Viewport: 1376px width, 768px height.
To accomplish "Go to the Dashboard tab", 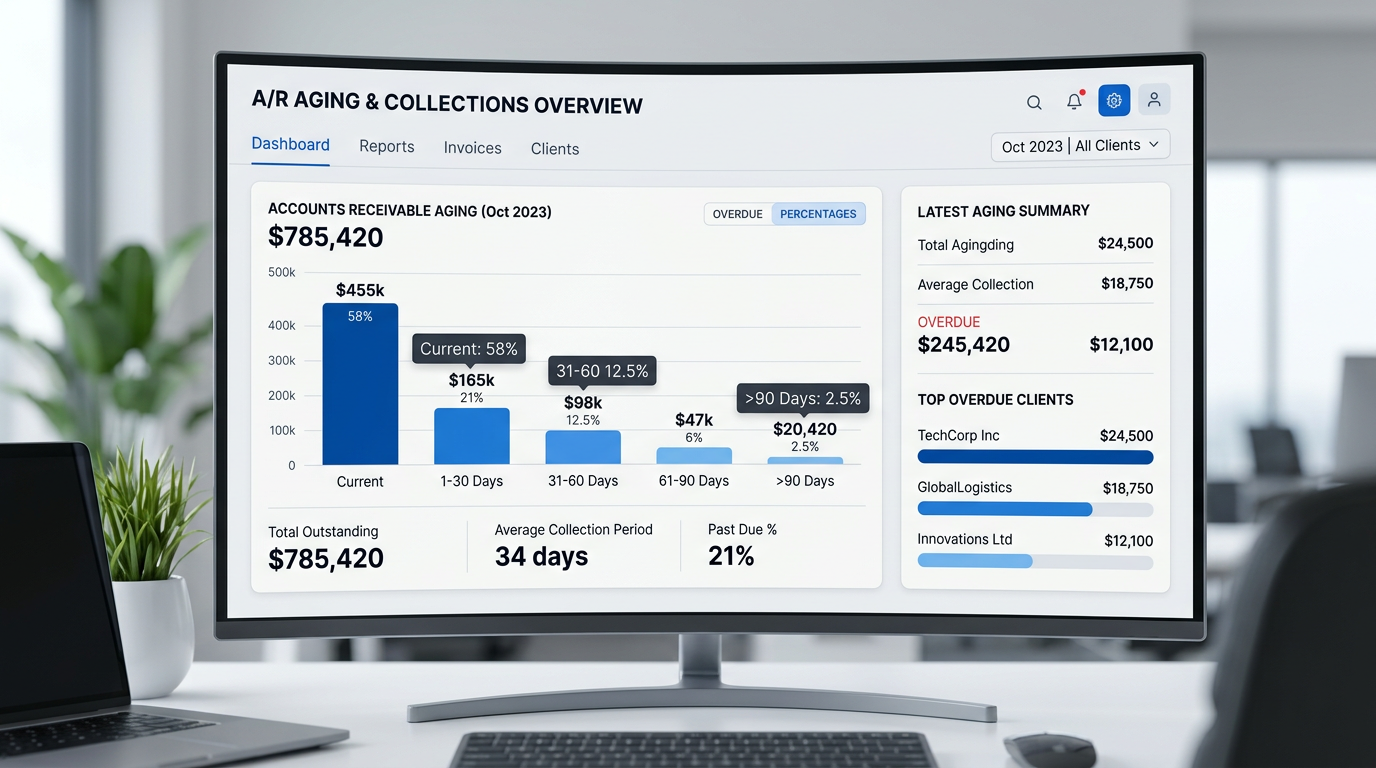I will [x=291, y=144].
